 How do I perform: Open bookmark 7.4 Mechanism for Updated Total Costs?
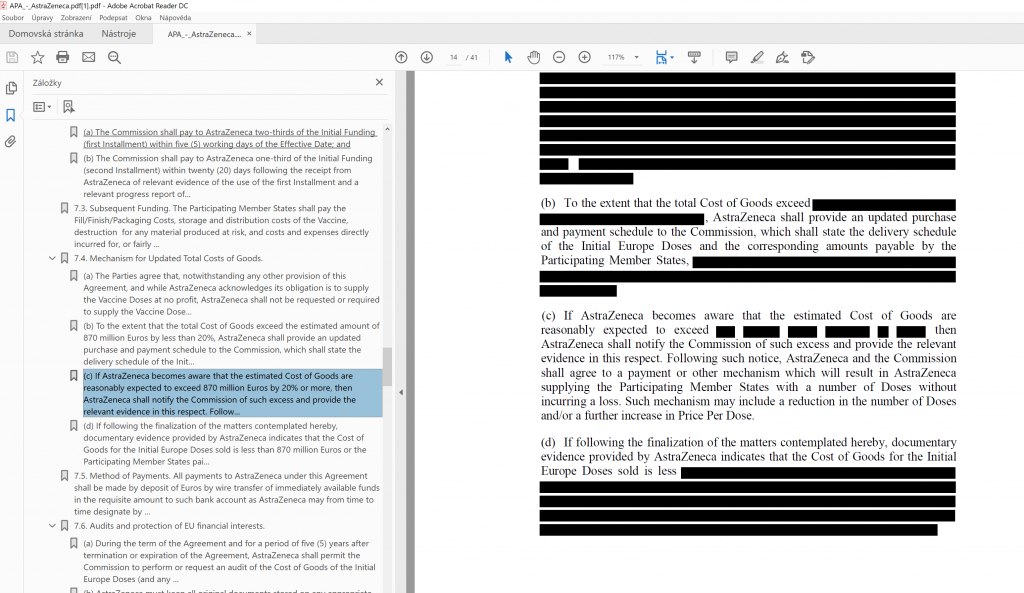[168, 259]
